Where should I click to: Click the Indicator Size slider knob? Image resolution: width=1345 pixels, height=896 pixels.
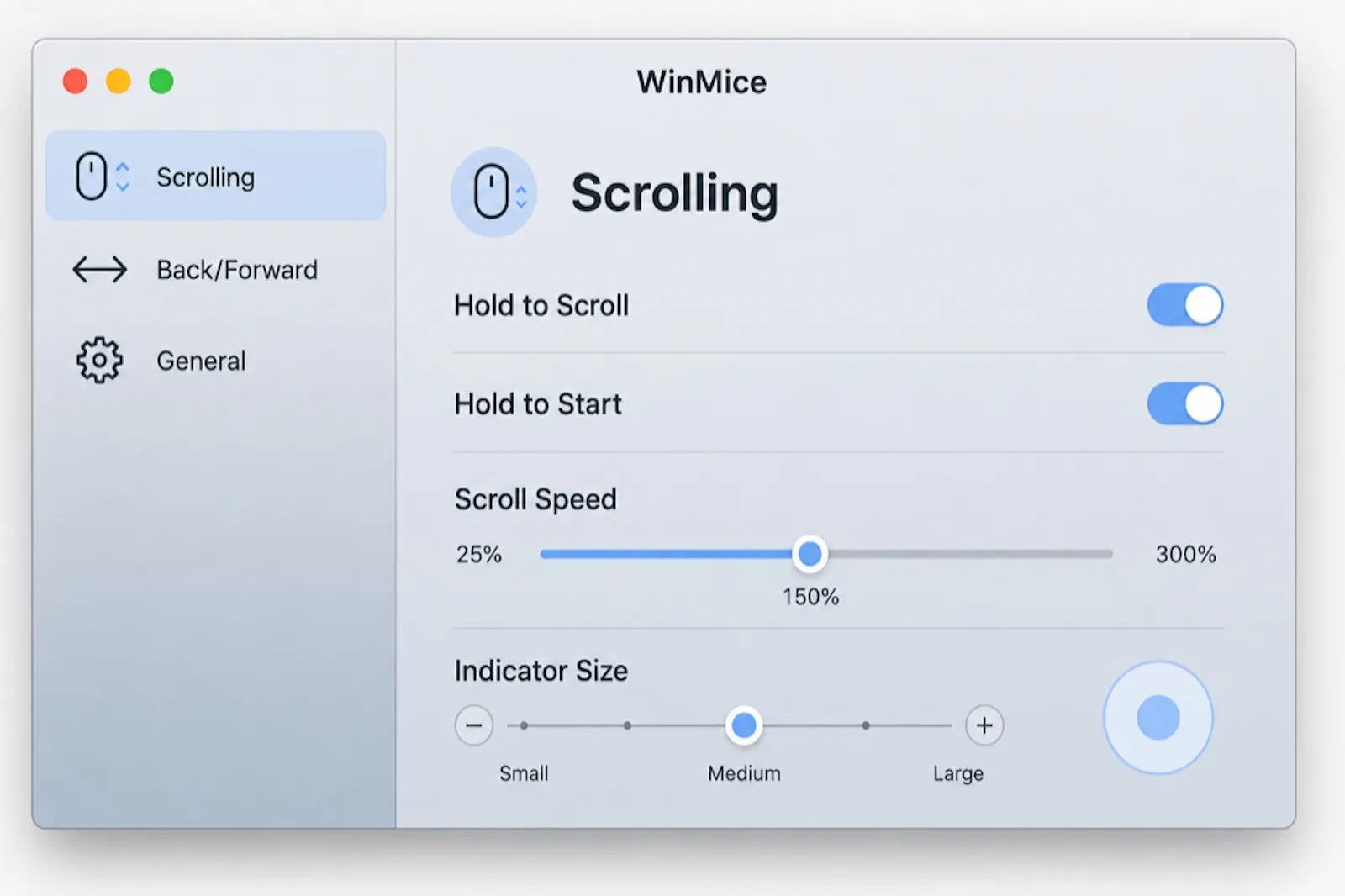[x=744, y=725]
